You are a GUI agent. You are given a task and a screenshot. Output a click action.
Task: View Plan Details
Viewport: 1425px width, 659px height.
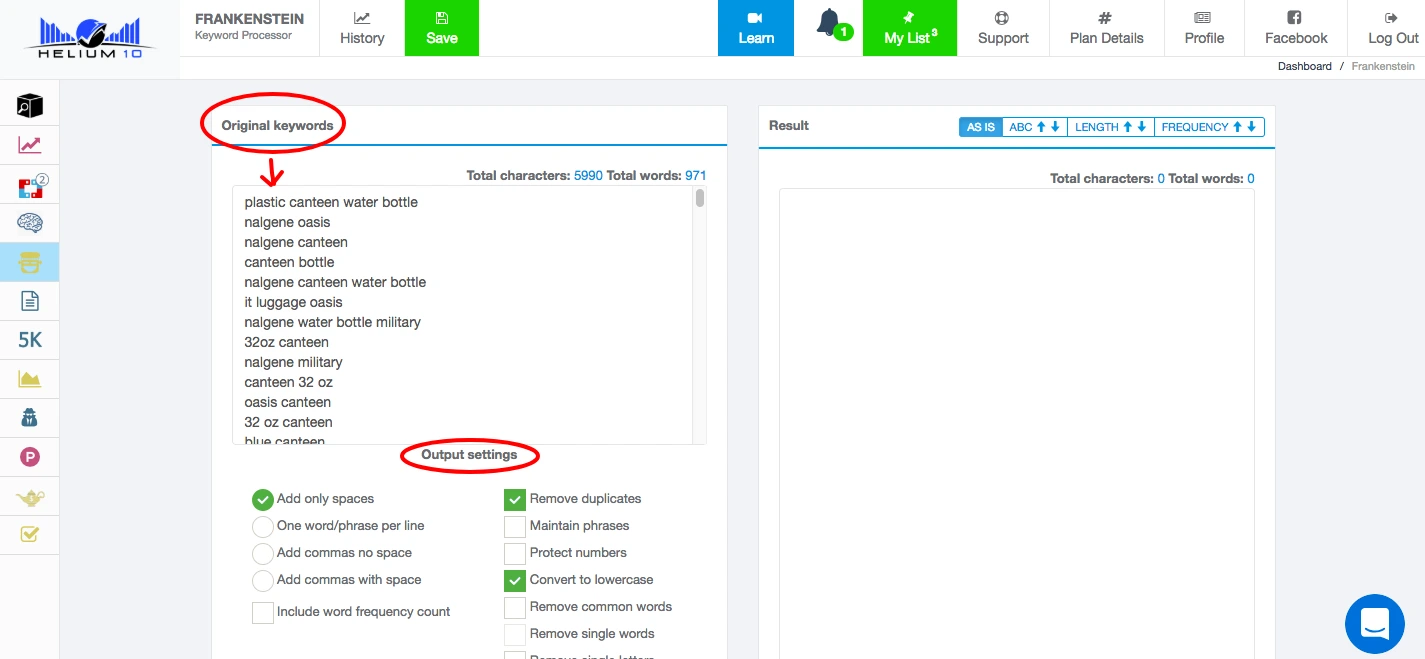(x=1107, y=28)
